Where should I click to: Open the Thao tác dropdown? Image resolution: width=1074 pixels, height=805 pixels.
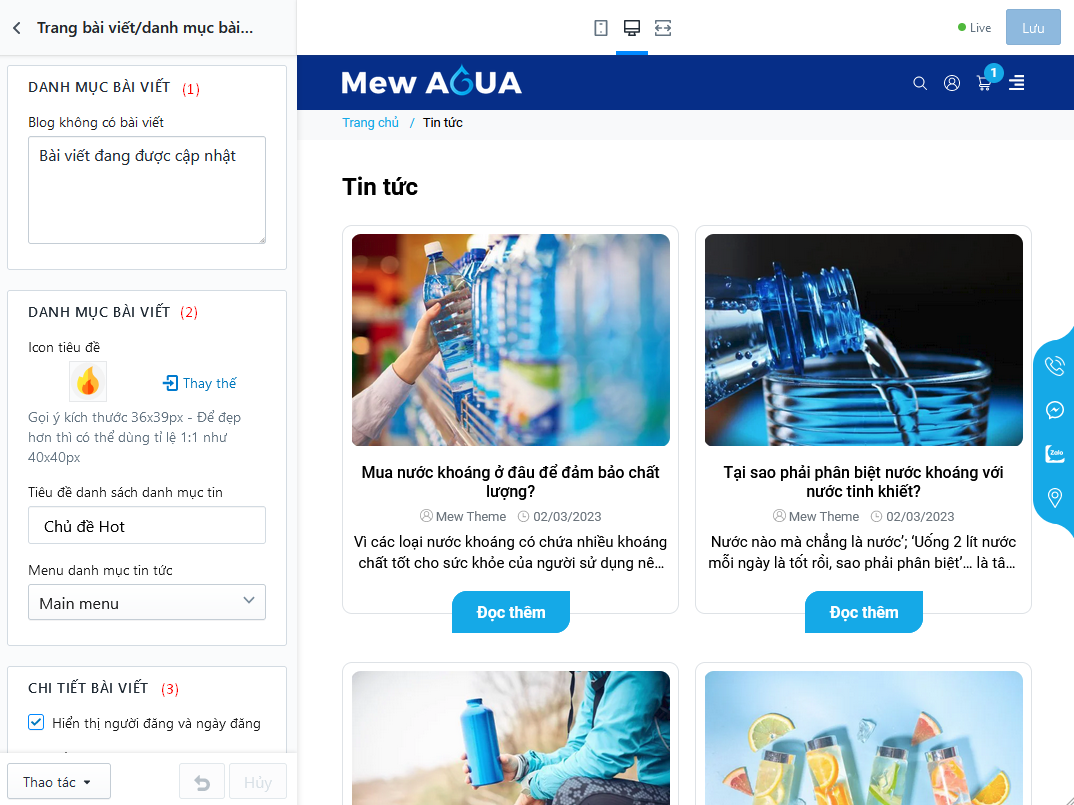pos(59,781)
